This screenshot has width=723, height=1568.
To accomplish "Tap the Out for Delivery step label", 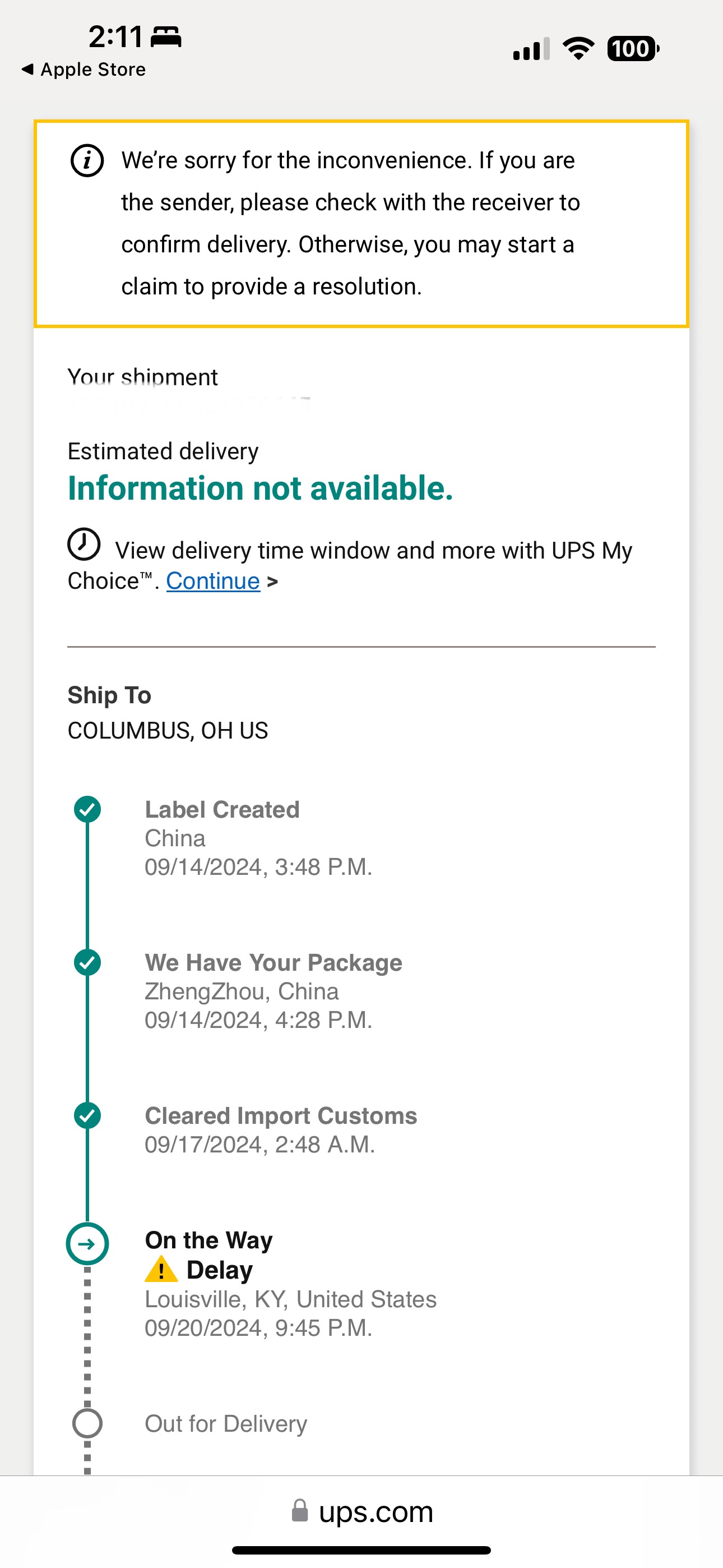I will (x=226, y=1424).
